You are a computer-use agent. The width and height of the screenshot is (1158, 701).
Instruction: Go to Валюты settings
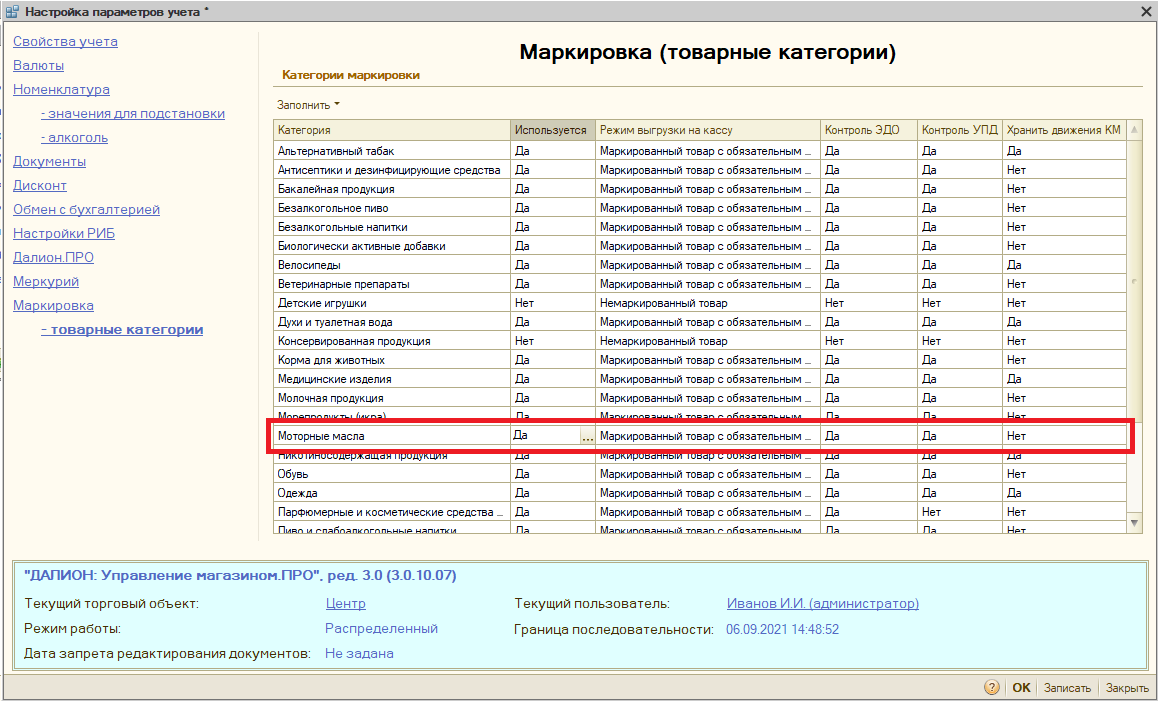pos(38,66)
